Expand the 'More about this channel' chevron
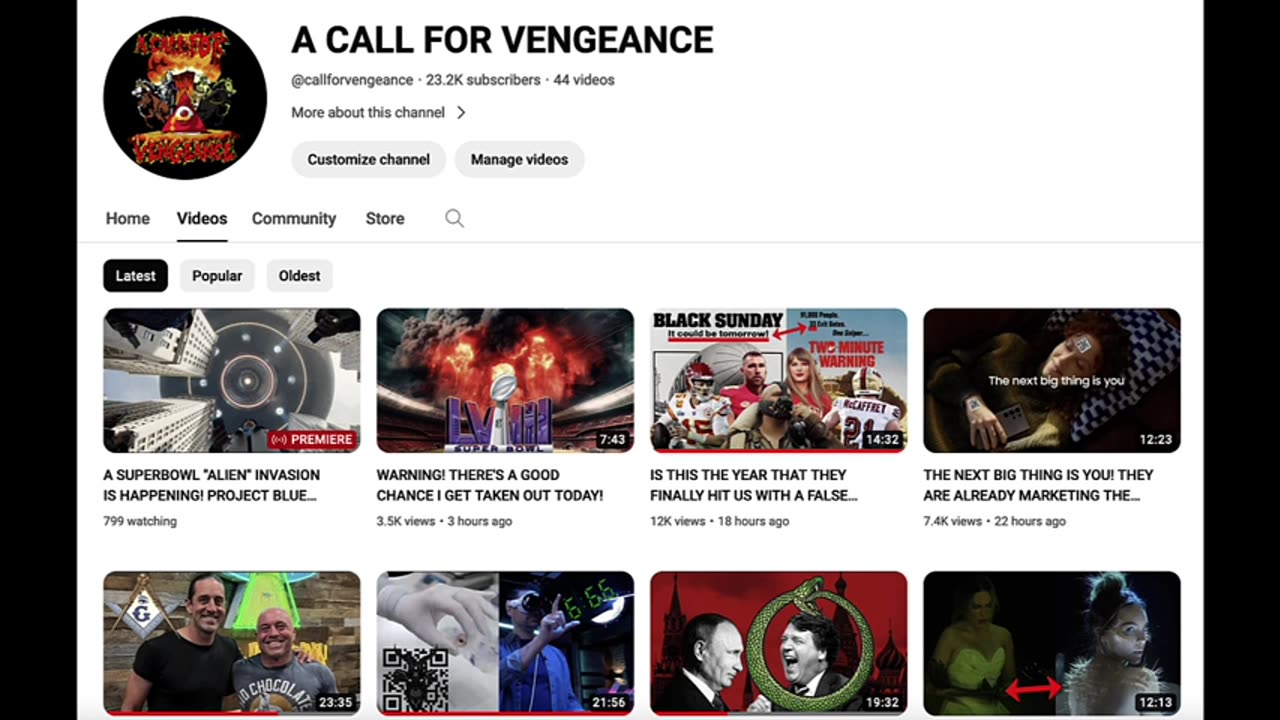This screenshot has height=720, width=1280. (461, 113)
